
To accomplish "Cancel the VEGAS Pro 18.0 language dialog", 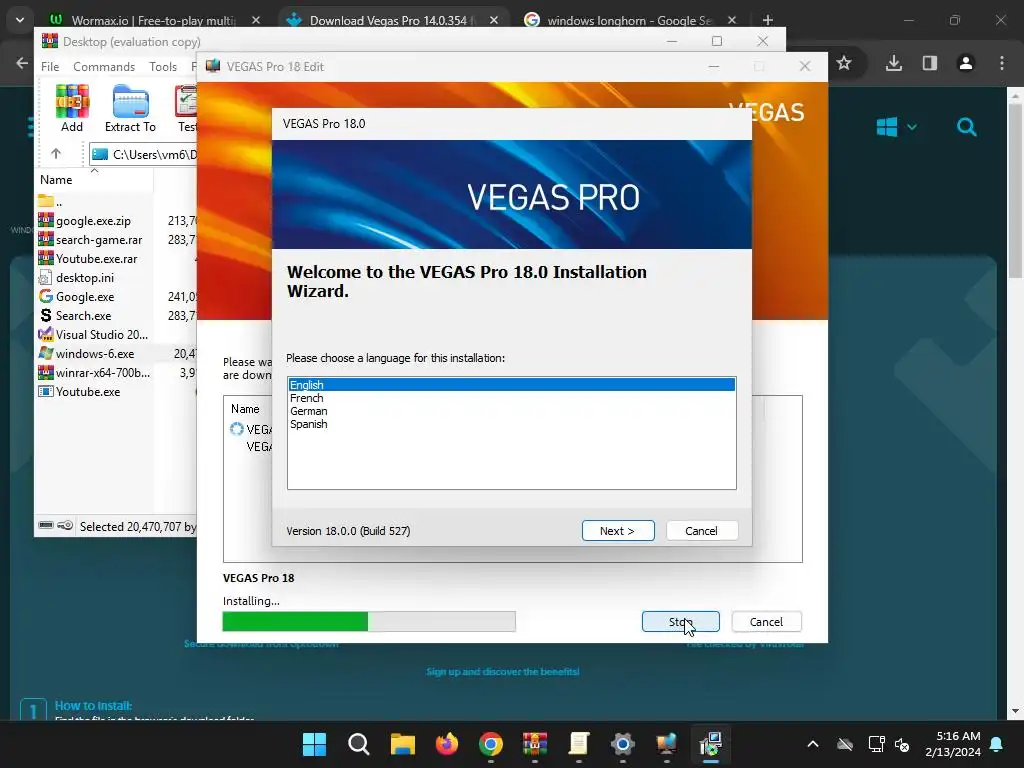I will (701, 531).
